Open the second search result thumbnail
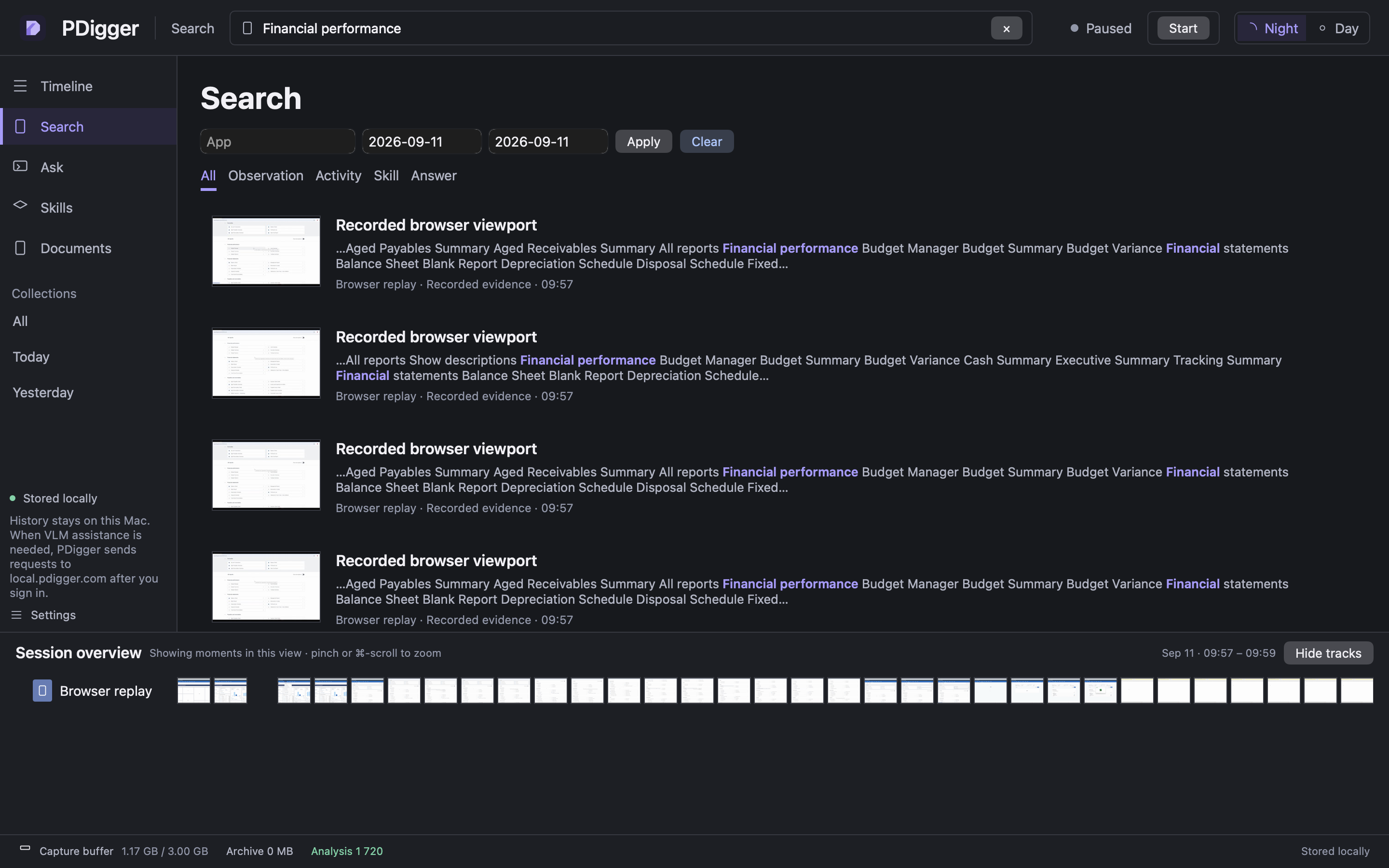1389x868 pixels. click(266, 363)
